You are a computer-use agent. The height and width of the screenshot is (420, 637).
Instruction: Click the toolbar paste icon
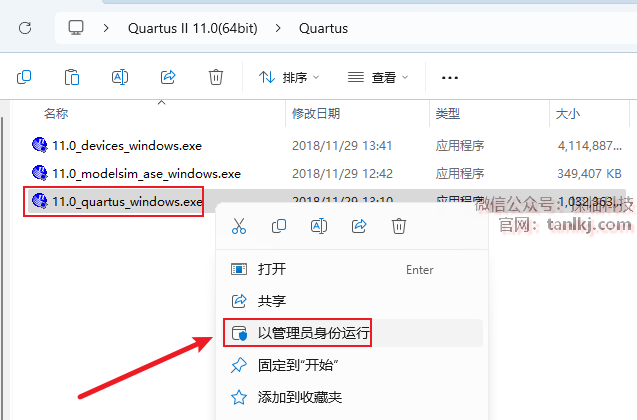pos(72,77)
